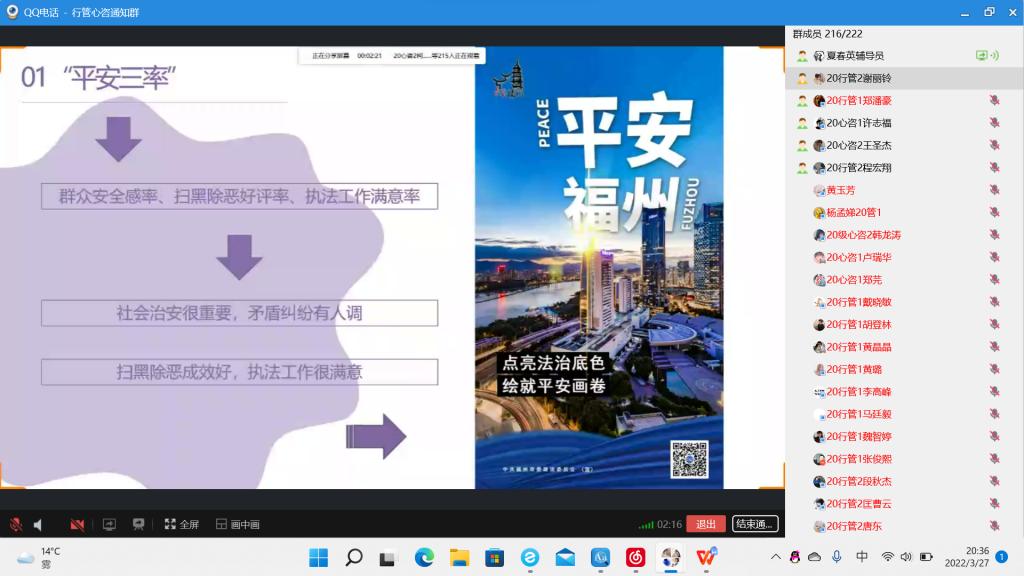Enable picture-in-picture with 画中画

[238, 524]
